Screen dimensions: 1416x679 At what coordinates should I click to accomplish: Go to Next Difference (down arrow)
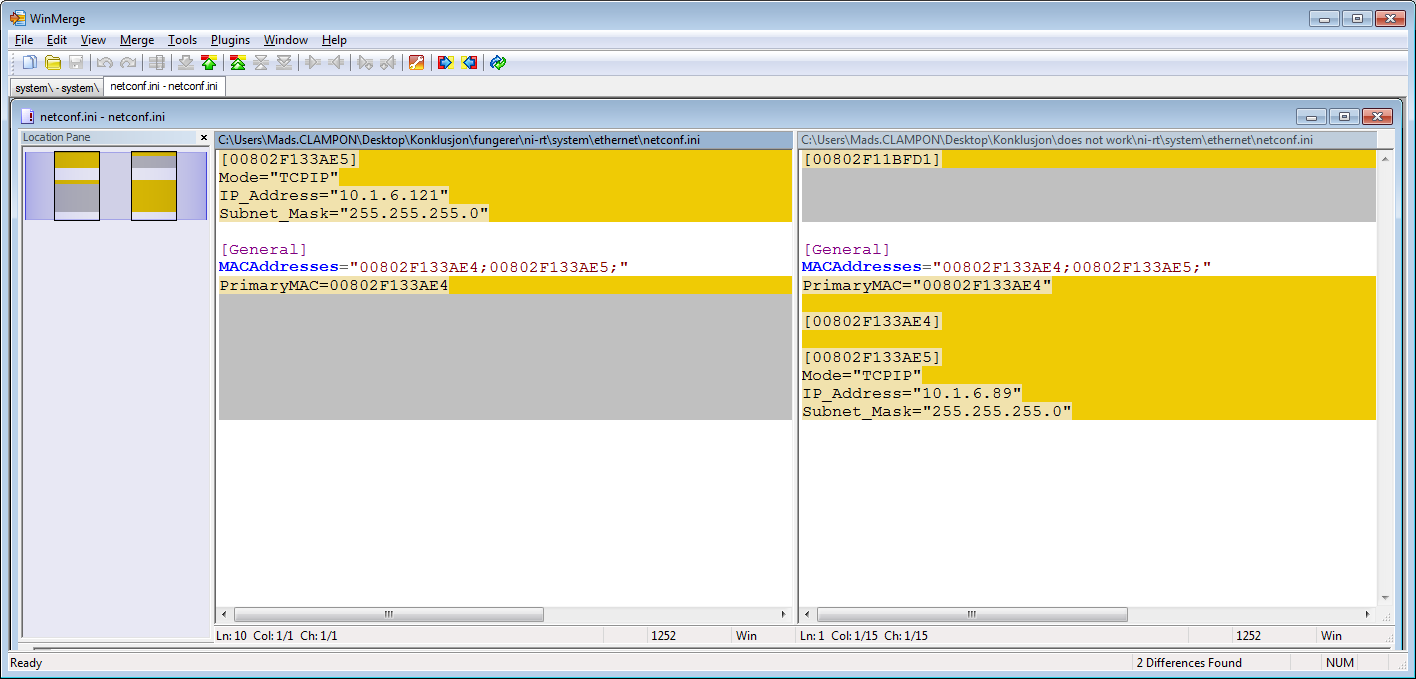tap(186, 62)
